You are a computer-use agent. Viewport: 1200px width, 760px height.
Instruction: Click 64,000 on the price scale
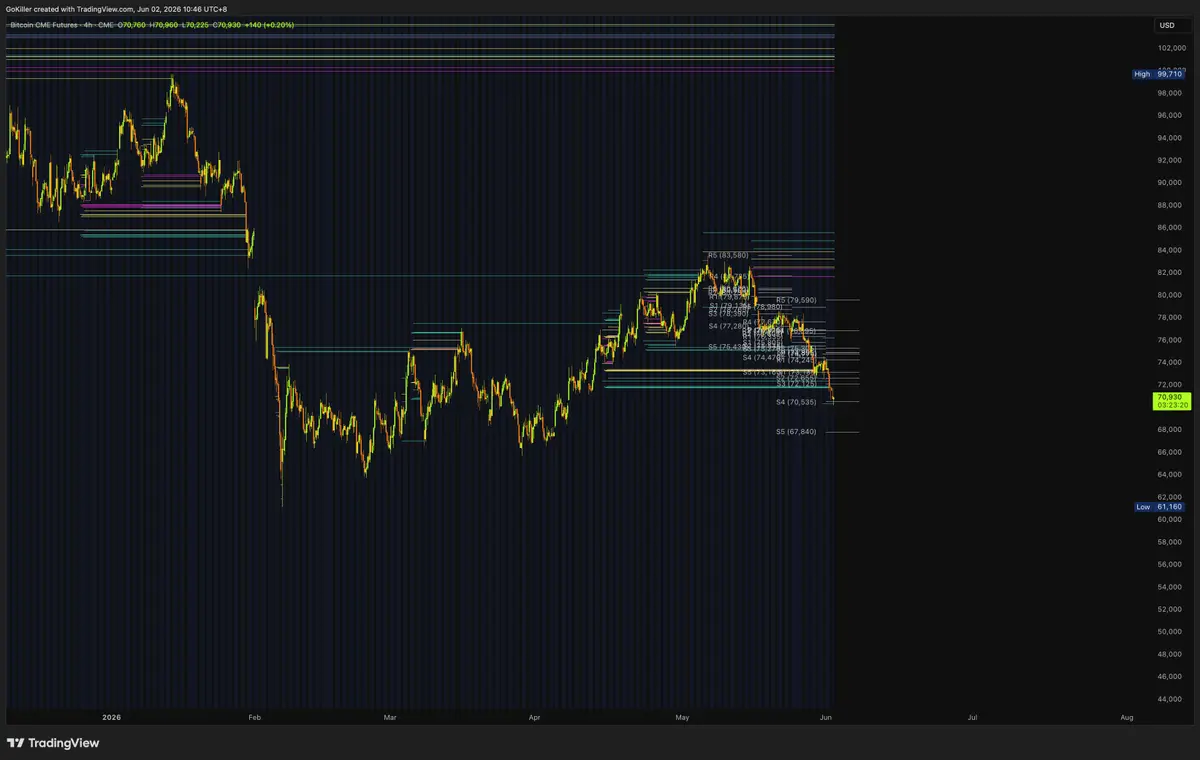coord(1169,474)
